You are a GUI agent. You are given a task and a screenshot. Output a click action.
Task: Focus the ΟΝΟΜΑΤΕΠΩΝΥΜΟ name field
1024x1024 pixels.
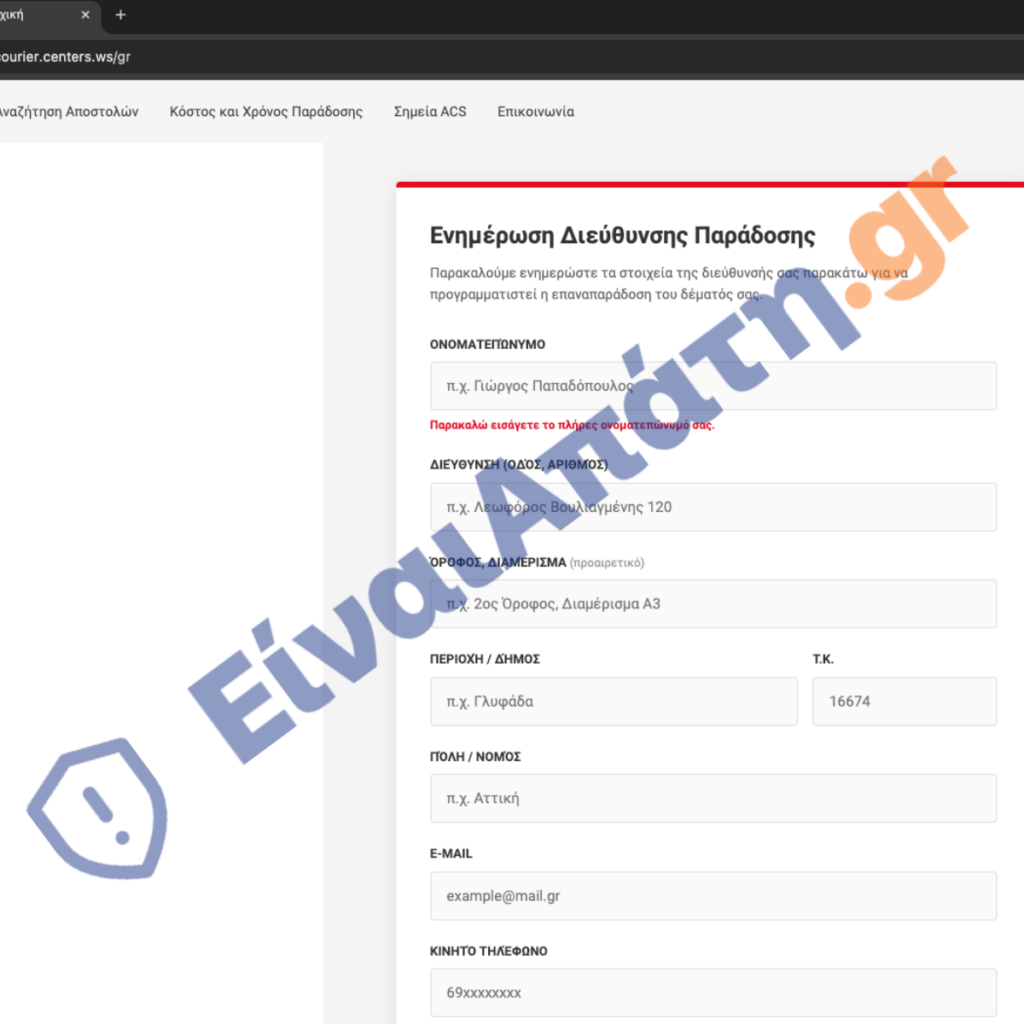[x=713, y=386]
